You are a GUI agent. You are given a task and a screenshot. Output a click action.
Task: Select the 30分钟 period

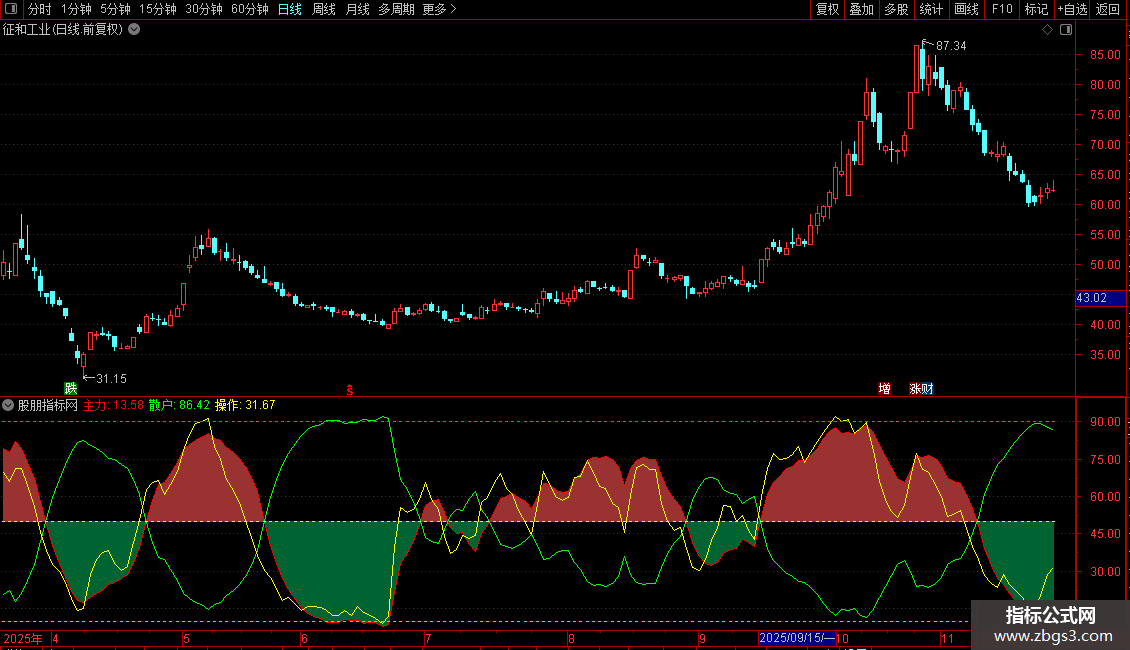point(204,9)
